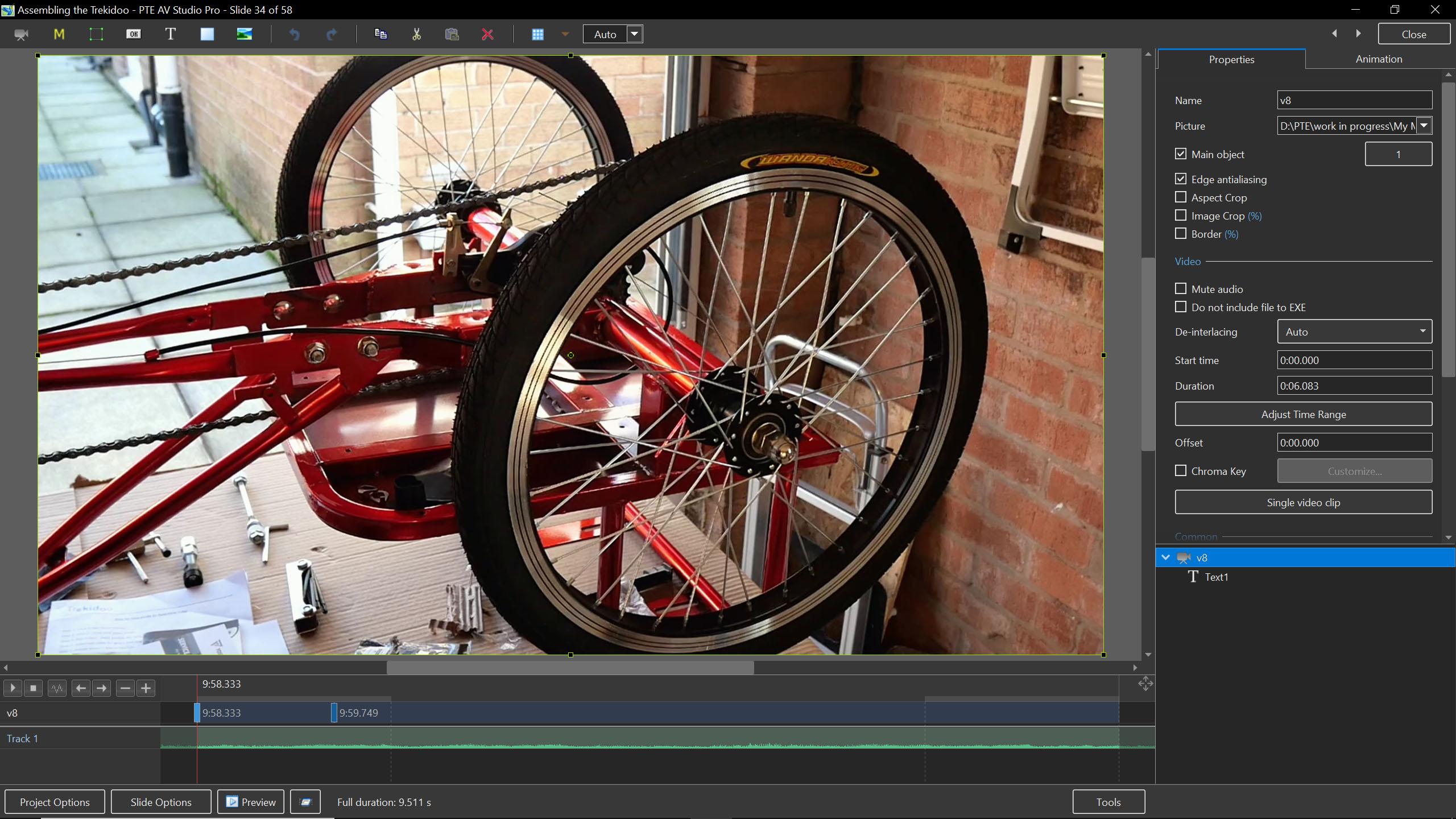Click the add image icon
Viewport: 1456px width, 819px height.
click(x=244, y=34)
